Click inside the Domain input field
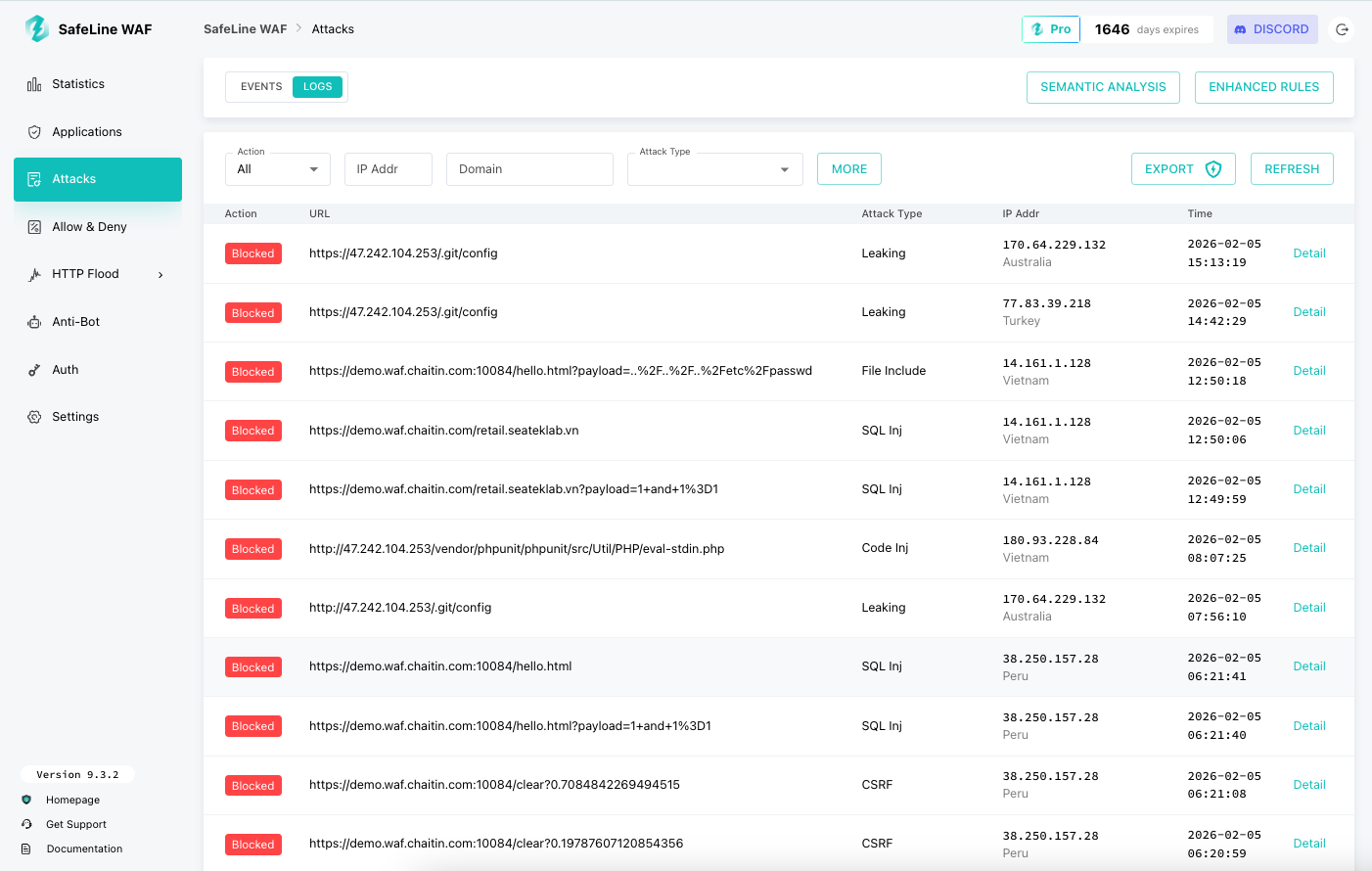The height and width of the screenshot is (871, 1372). click(x=529, y=168)
